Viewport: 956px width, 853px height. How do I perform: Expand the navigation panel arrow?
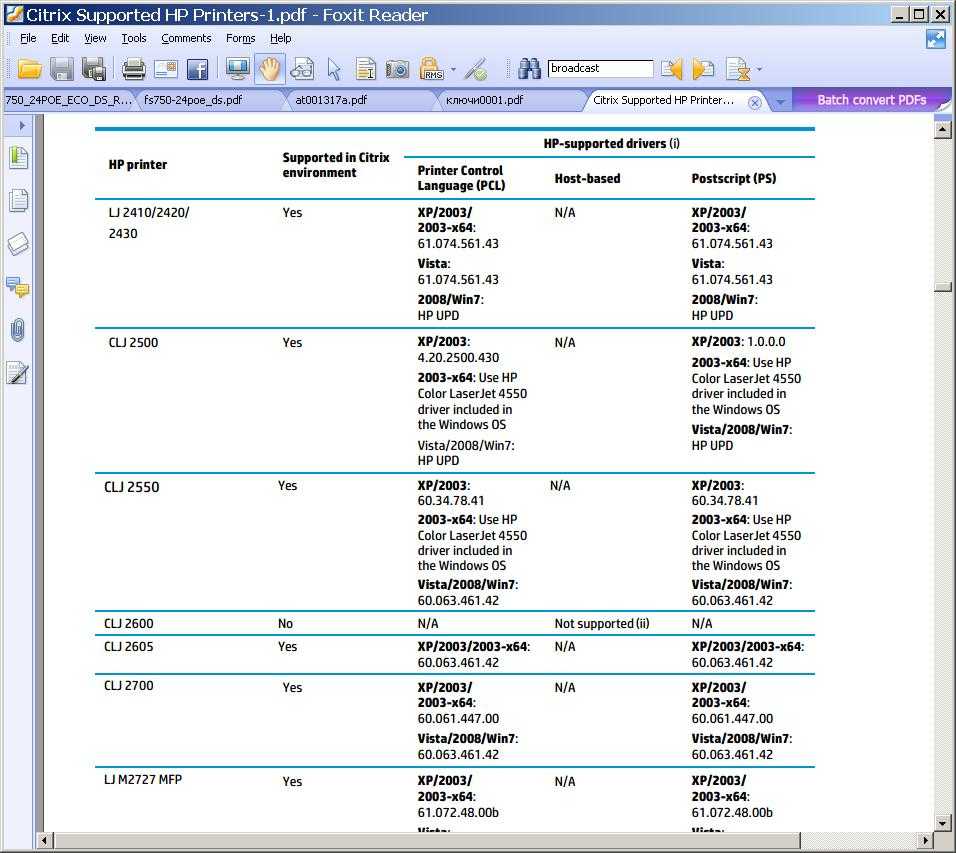pyautogui.click(x=21, y=125)
